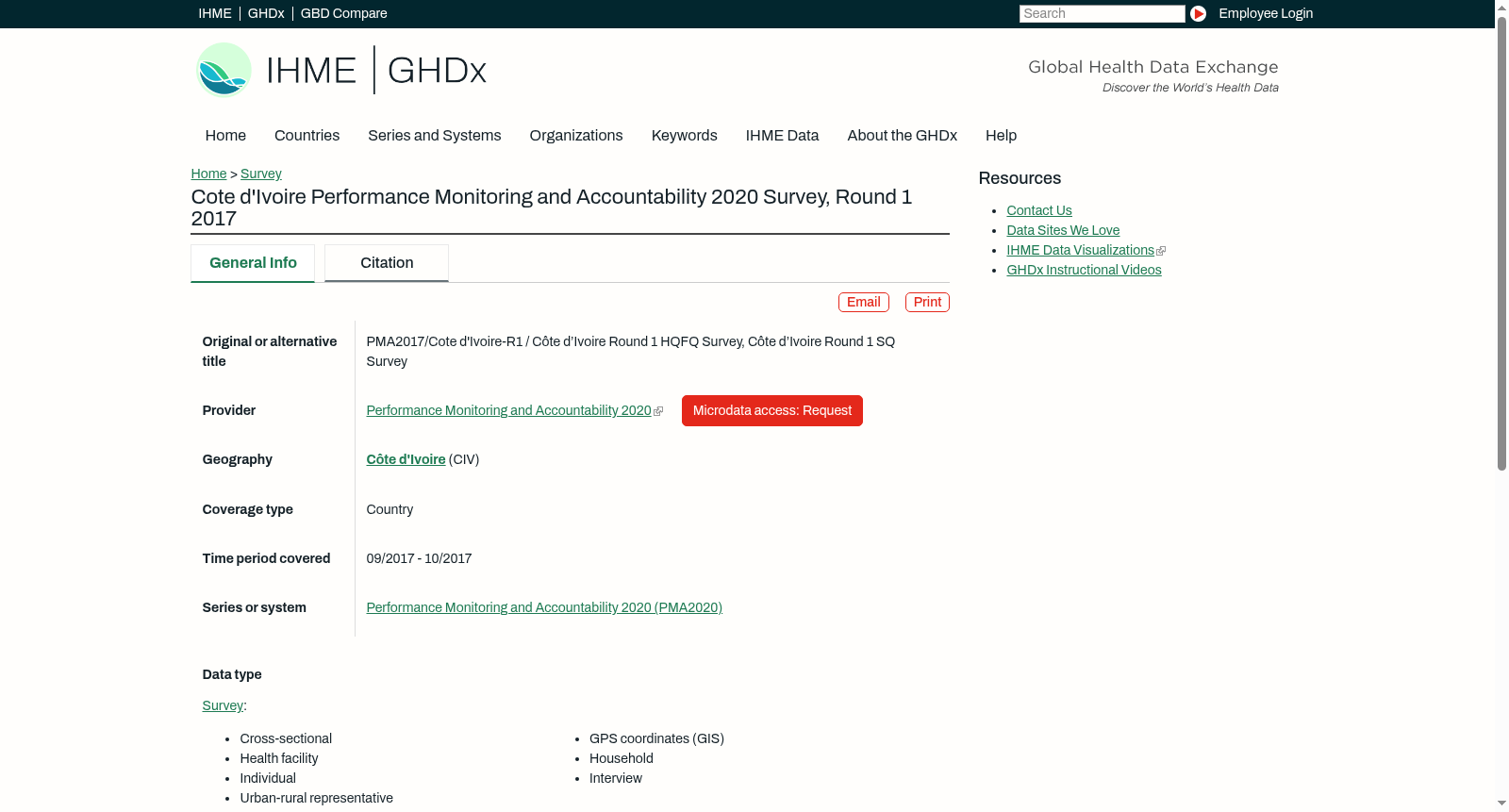Open the Keywords menu item
Screen dimensions: 1509x812
[x=684, y=136]
